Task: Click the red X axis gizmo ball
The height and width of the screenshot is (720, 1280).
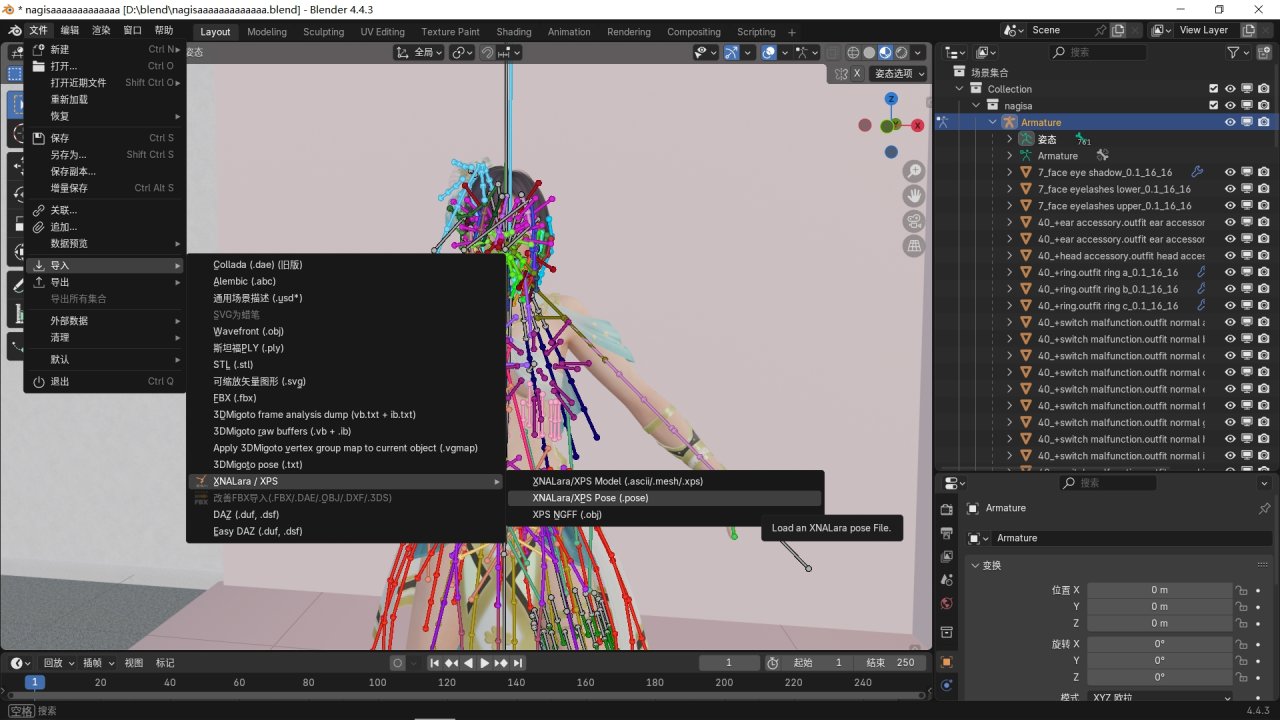Action: (917, 125)
